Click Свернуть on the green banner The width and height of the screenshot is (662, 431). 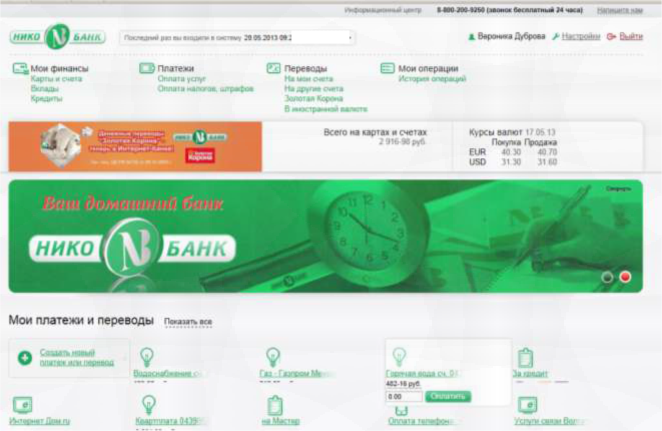[x=618, y=189]
